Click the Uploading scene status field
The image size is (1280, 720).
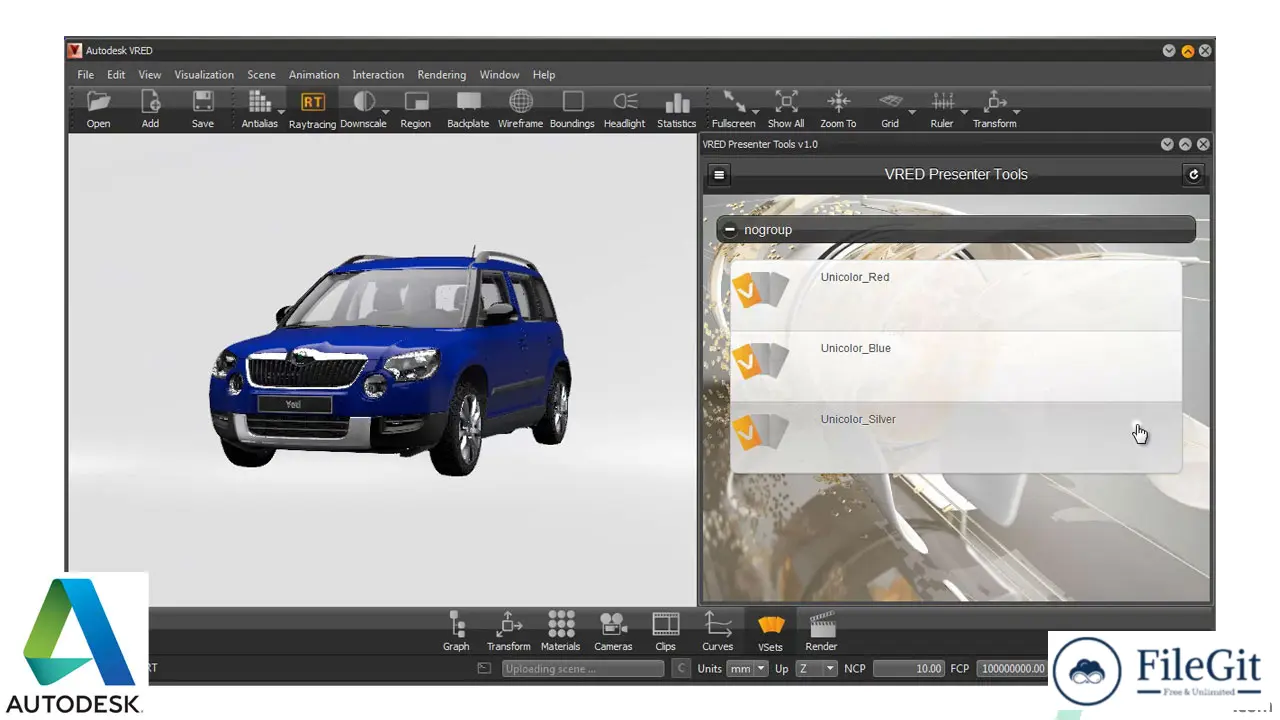[583, 669]
